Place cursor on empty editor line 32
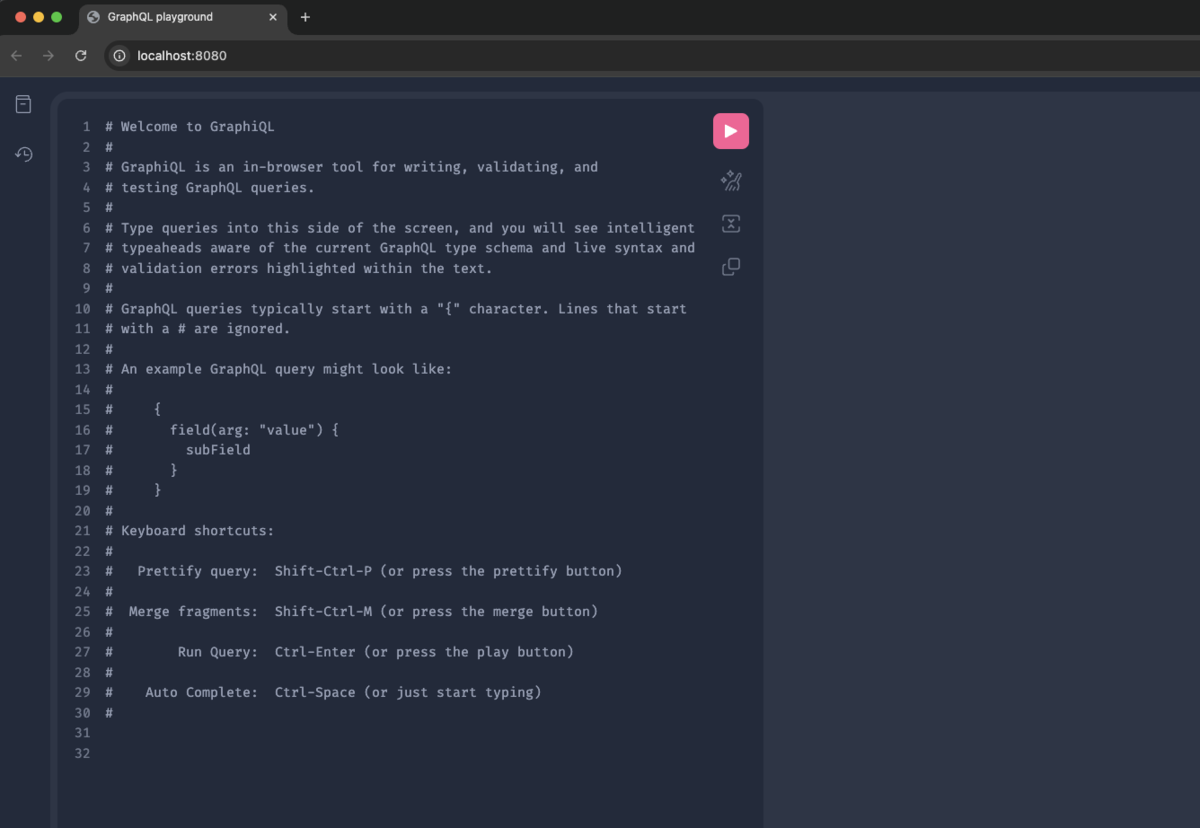Viewport: 1200px width, 828px height. [400, 753]
